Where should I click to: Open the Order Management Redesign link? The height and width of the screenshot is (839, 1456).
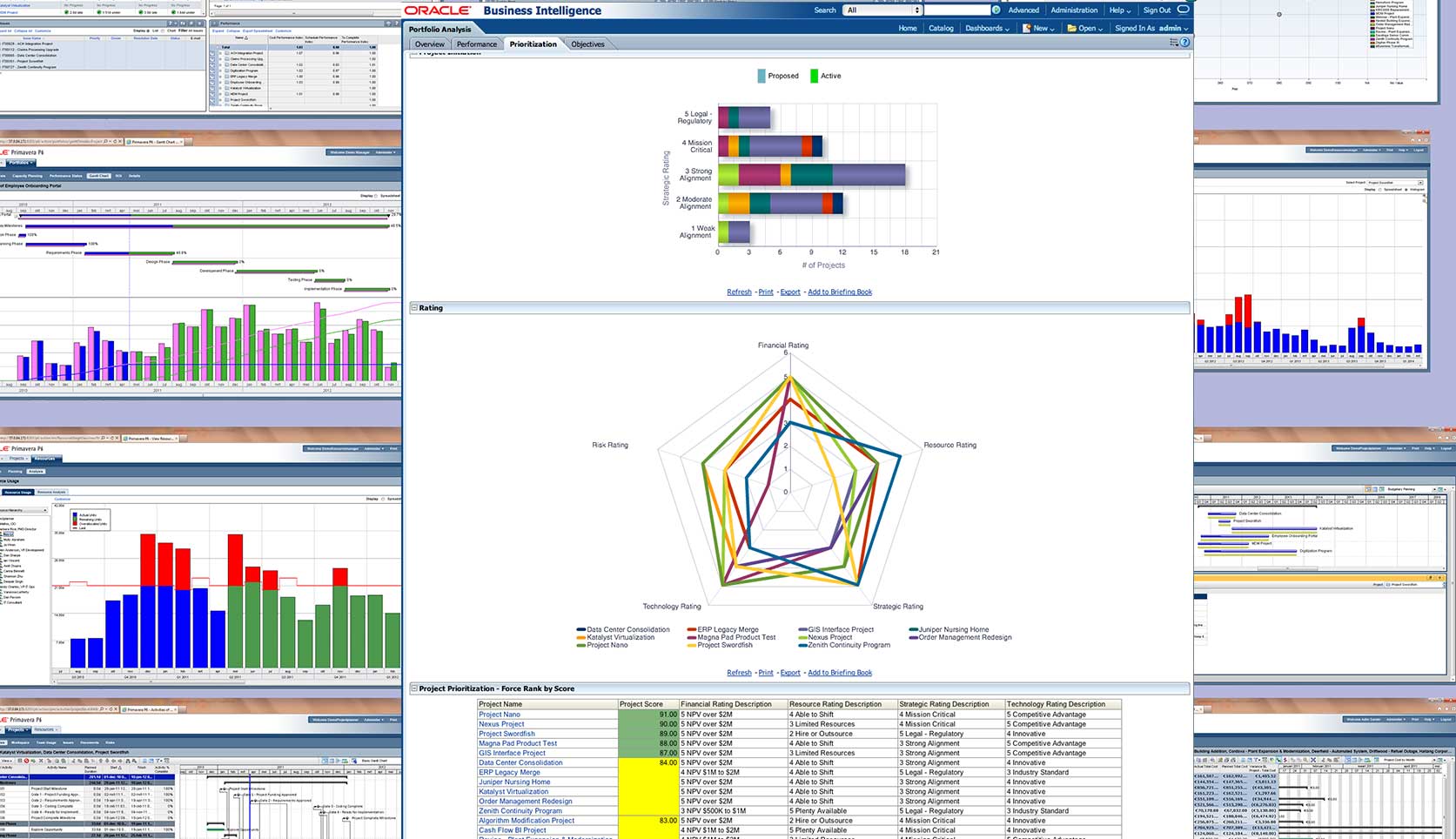(526, 802)
